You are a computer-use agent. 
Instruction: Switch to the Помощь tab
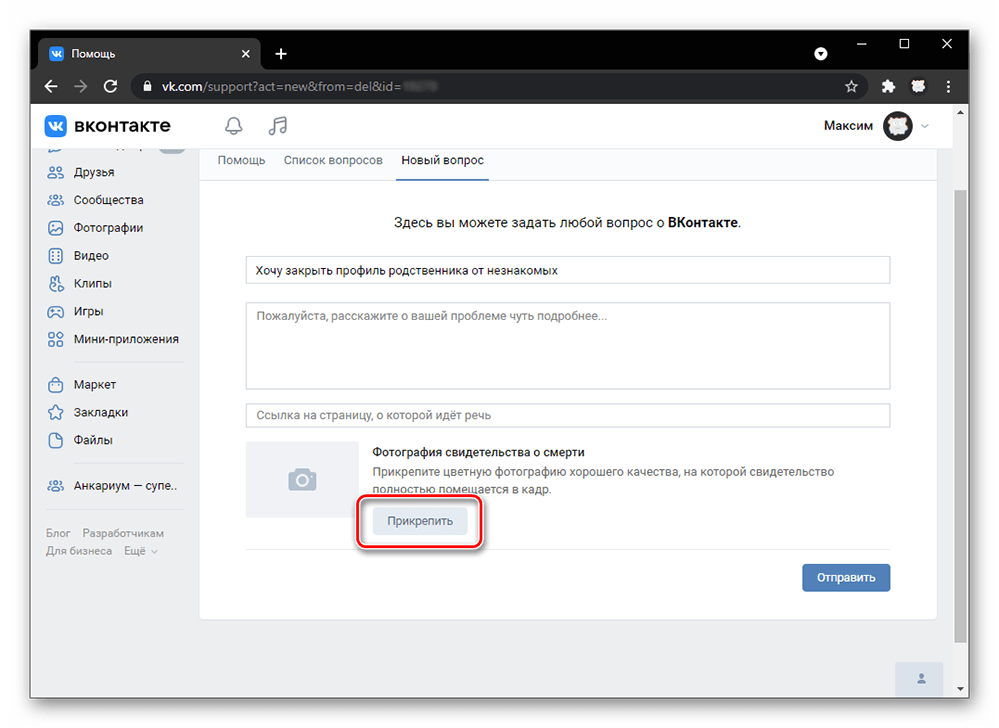(241, 161)
